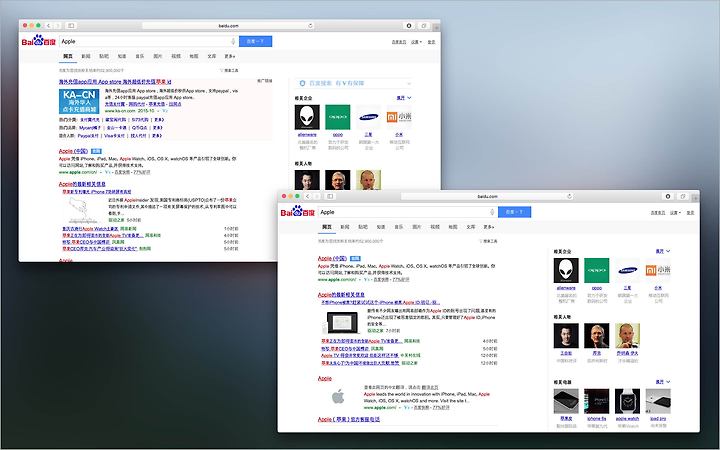Switch to 新闻 tab in the rear window

86,56
